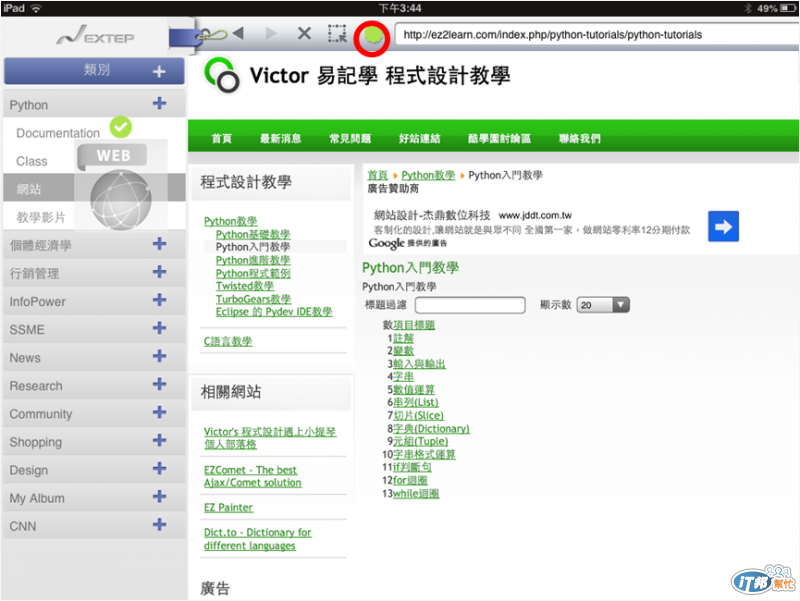Tap the WEB globe icon

pos(120,199)
